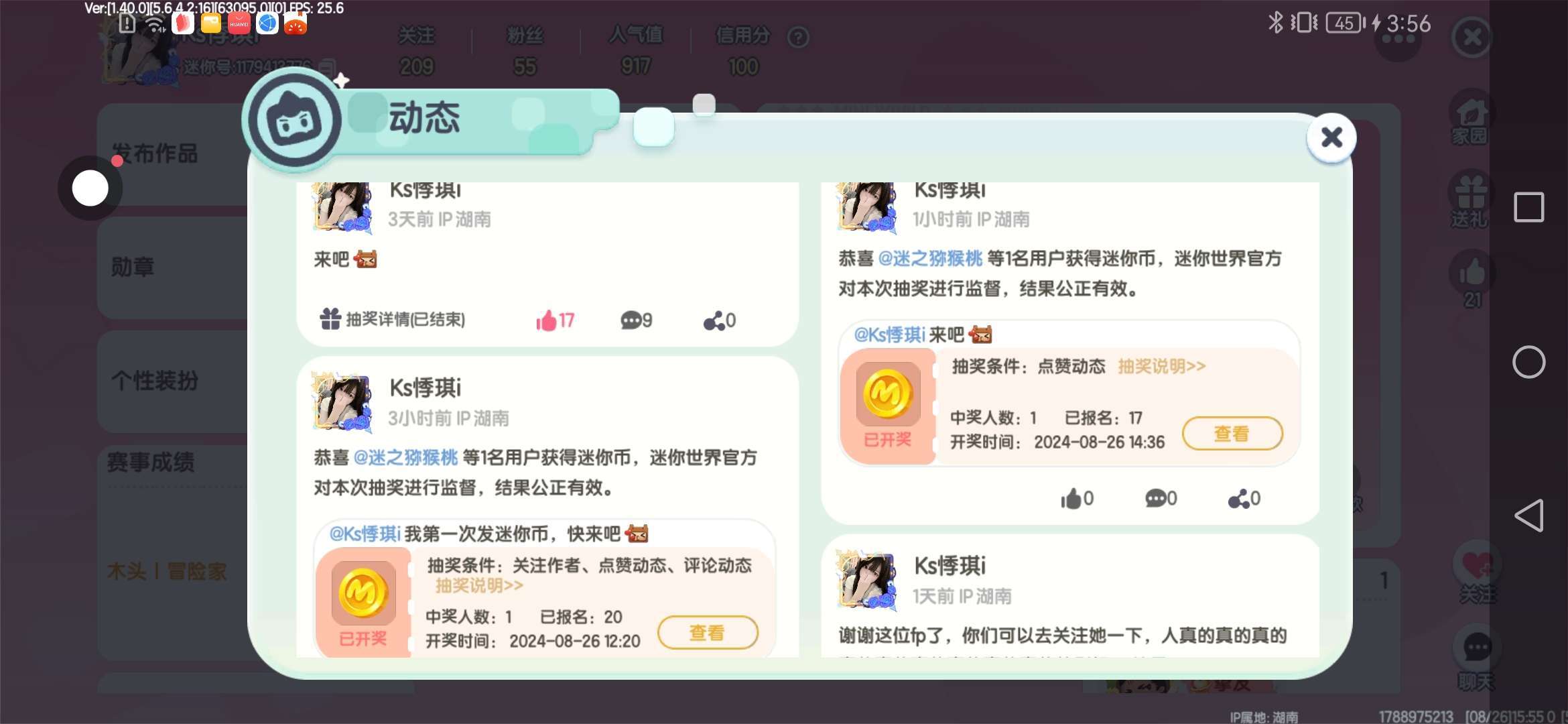
Task: Open the @迷之猕猴桃 mention in 3小时前 post
Action: (405, 457)
